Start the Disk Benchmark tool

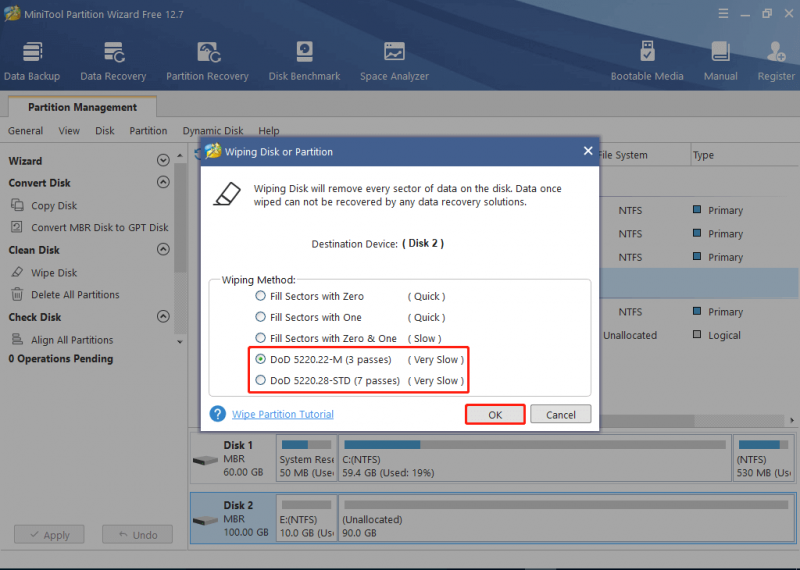pos(304,61)
